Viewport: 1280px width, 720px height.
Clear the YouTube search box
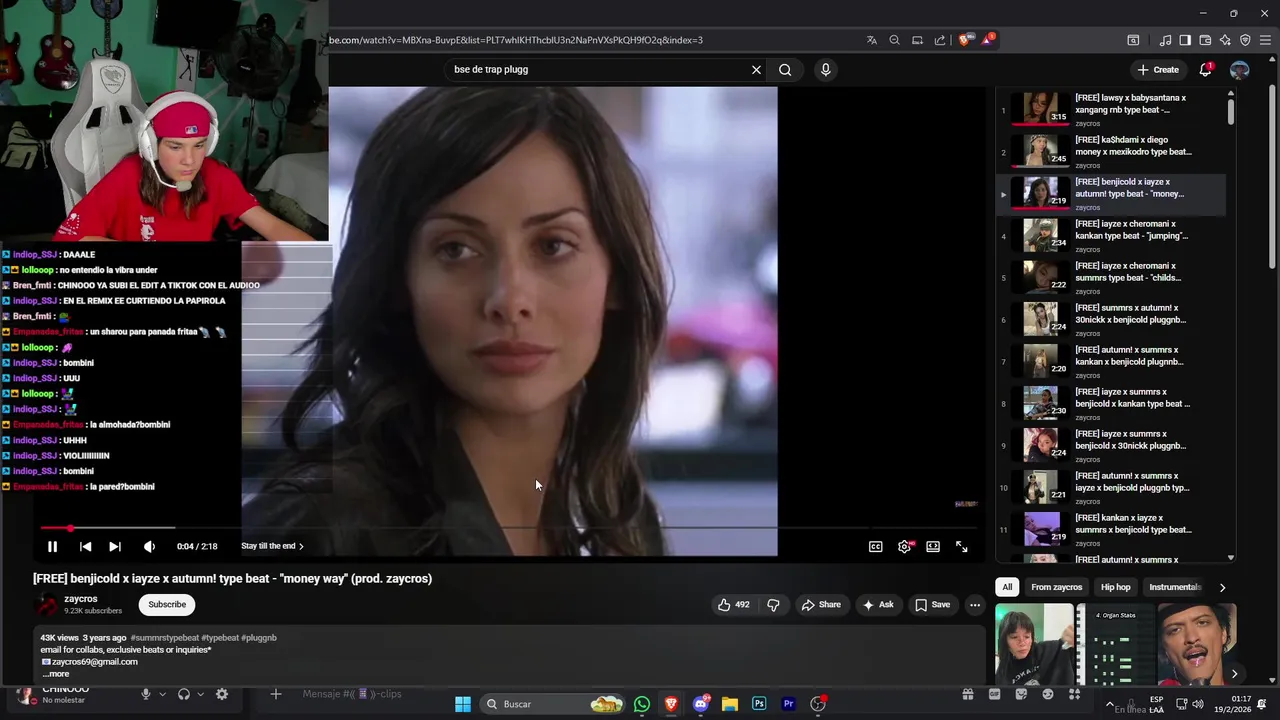coord(756,70)
